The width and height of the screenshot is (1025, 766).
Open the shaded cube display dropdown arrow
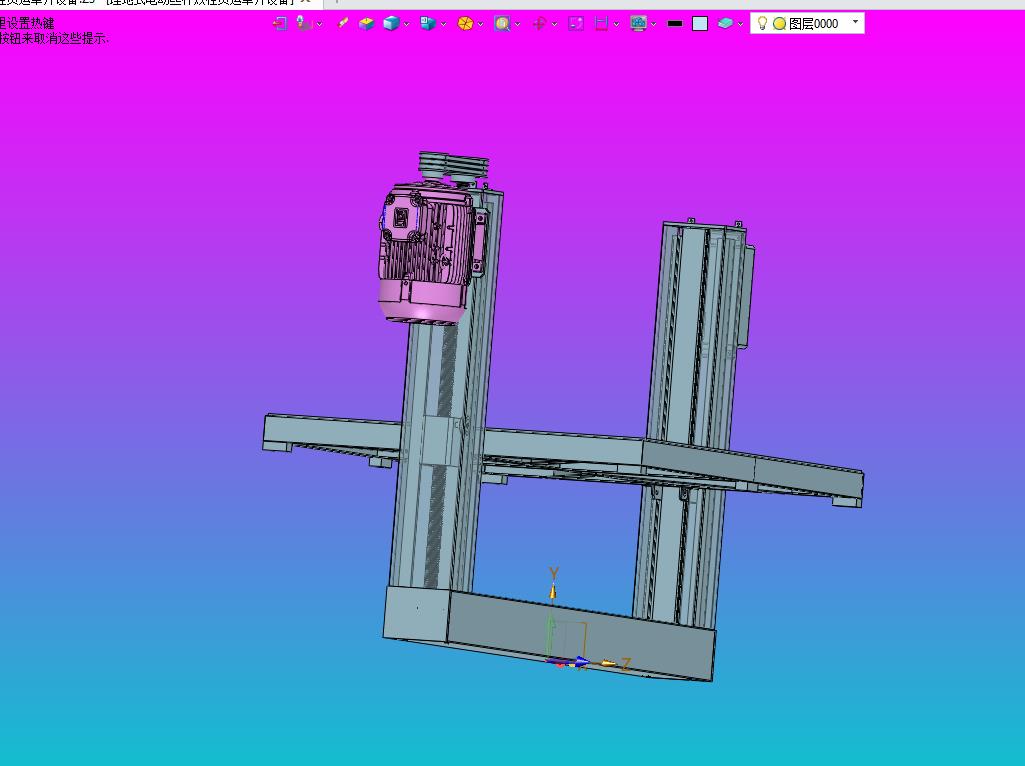click(407, 24)
